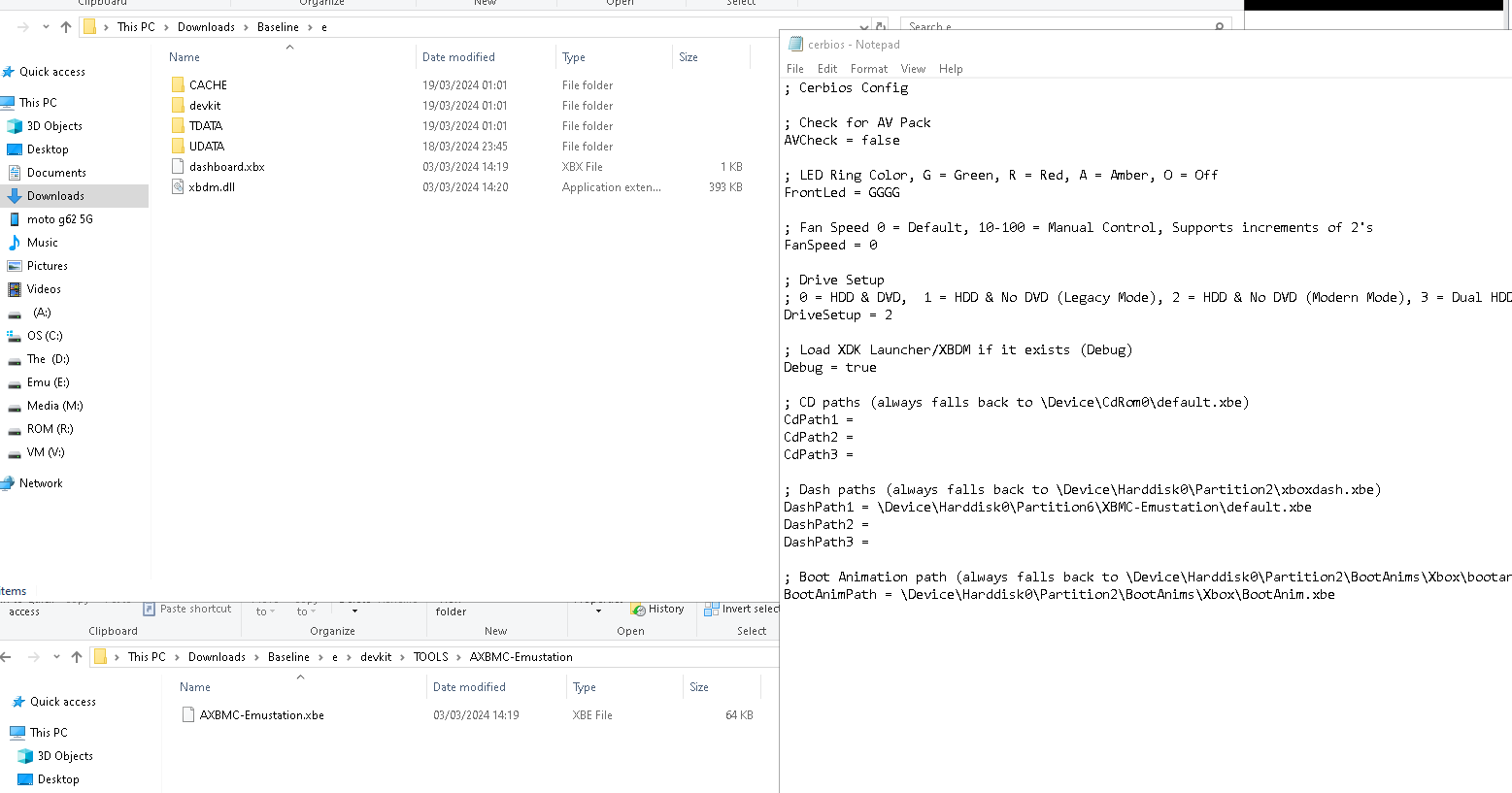Open the CACHE folder icon
The height and width of the screenshot is (793, 1512).
point(178,85)
